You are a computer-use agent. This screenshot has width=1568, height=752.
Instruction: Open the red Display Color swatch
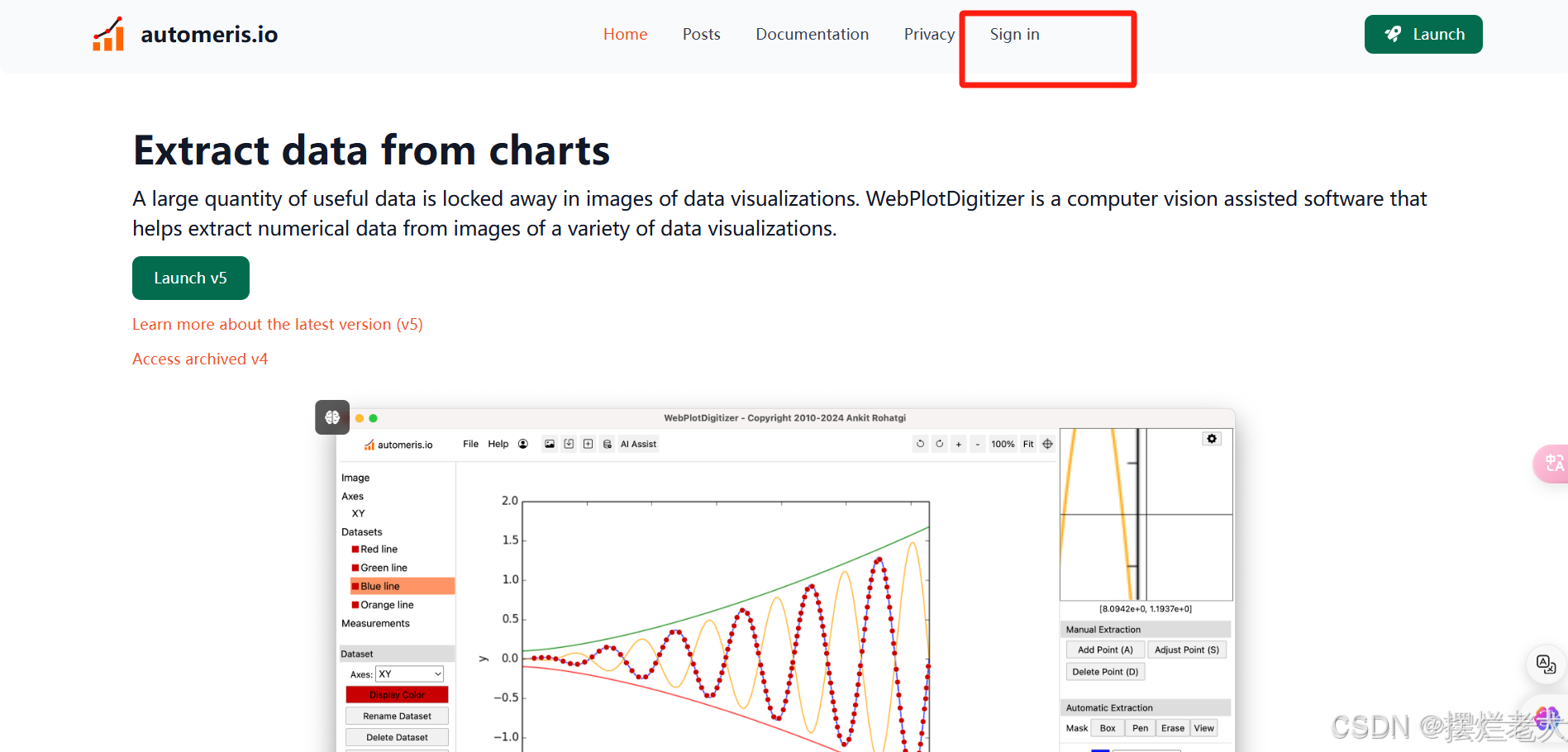point(397,695)
